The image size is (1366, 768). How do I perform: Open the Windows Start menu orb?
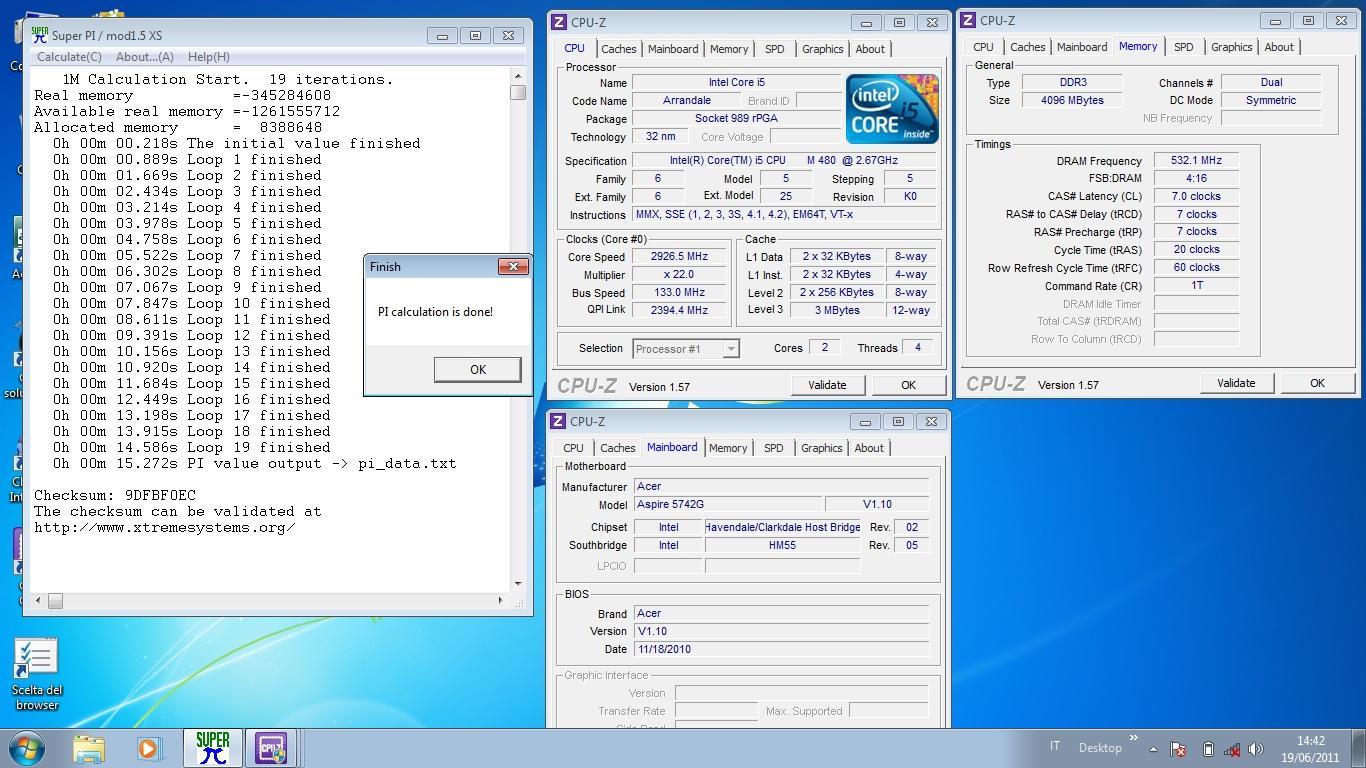click(x=27, y=748)
